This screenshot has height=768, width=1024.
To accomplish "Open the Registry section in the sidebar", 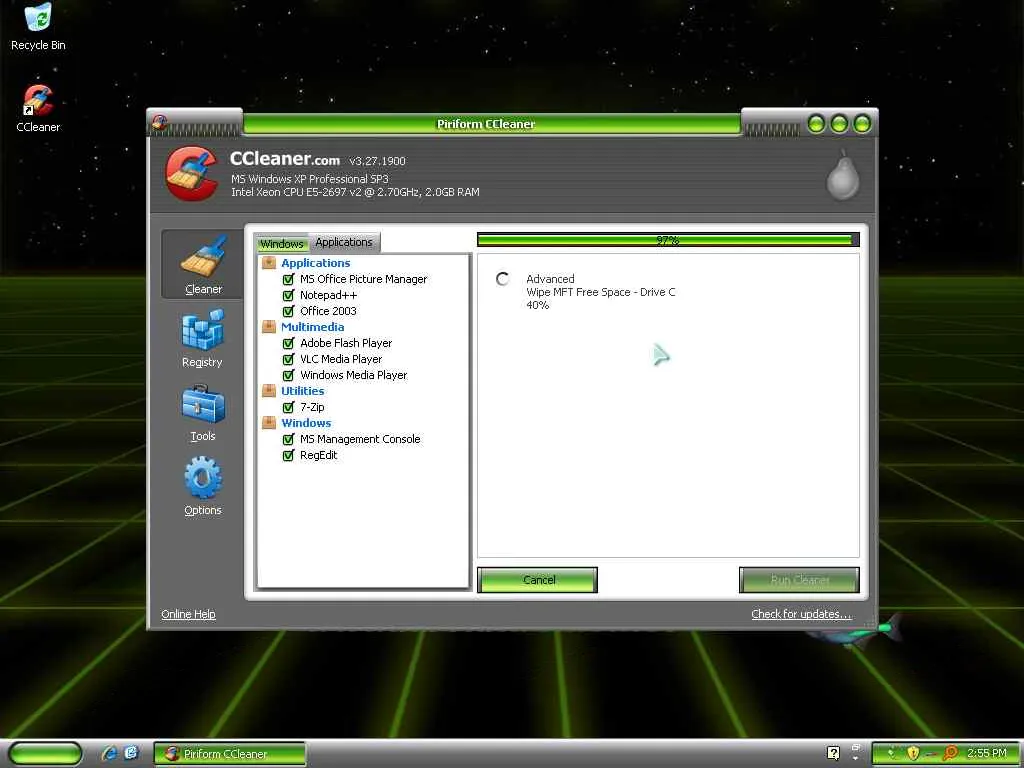I will click(x=202, y=339).
